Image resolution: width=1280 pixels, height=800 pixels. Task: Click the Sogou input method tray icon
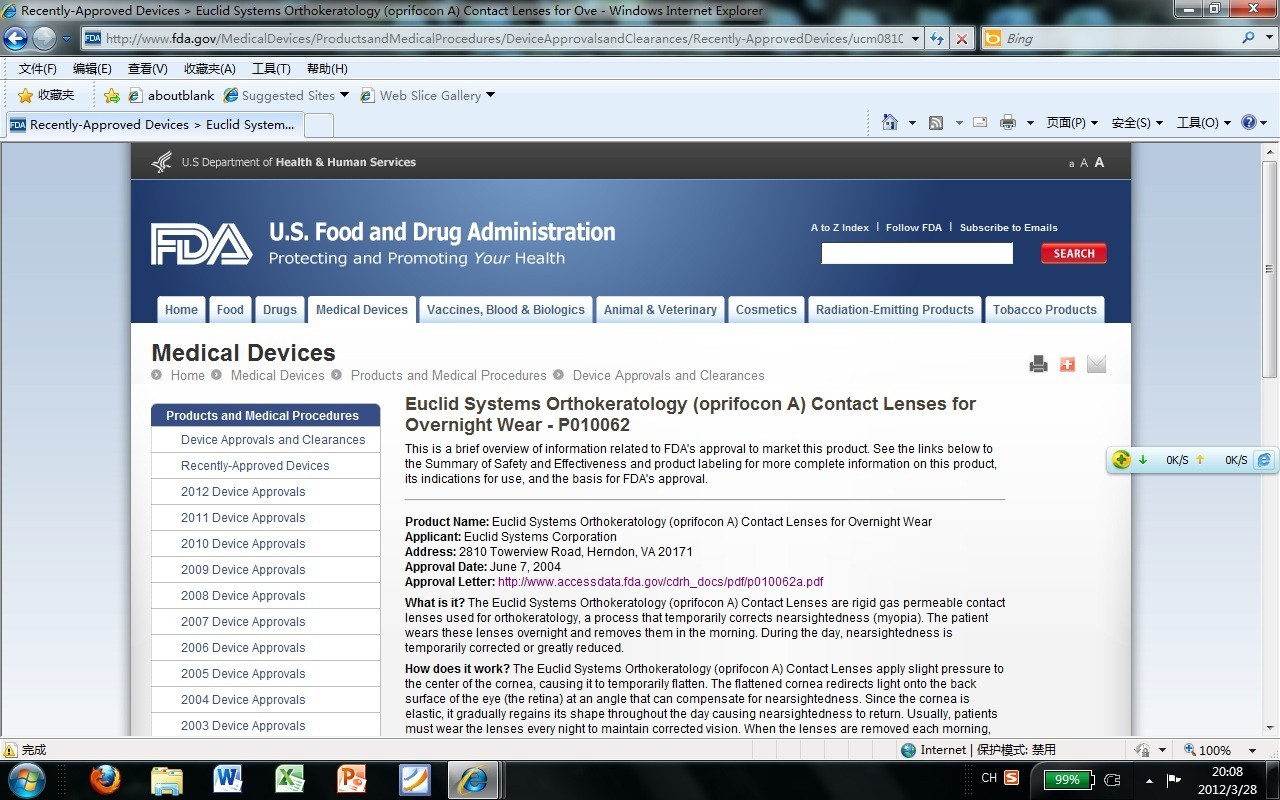tap(1011, 778)
